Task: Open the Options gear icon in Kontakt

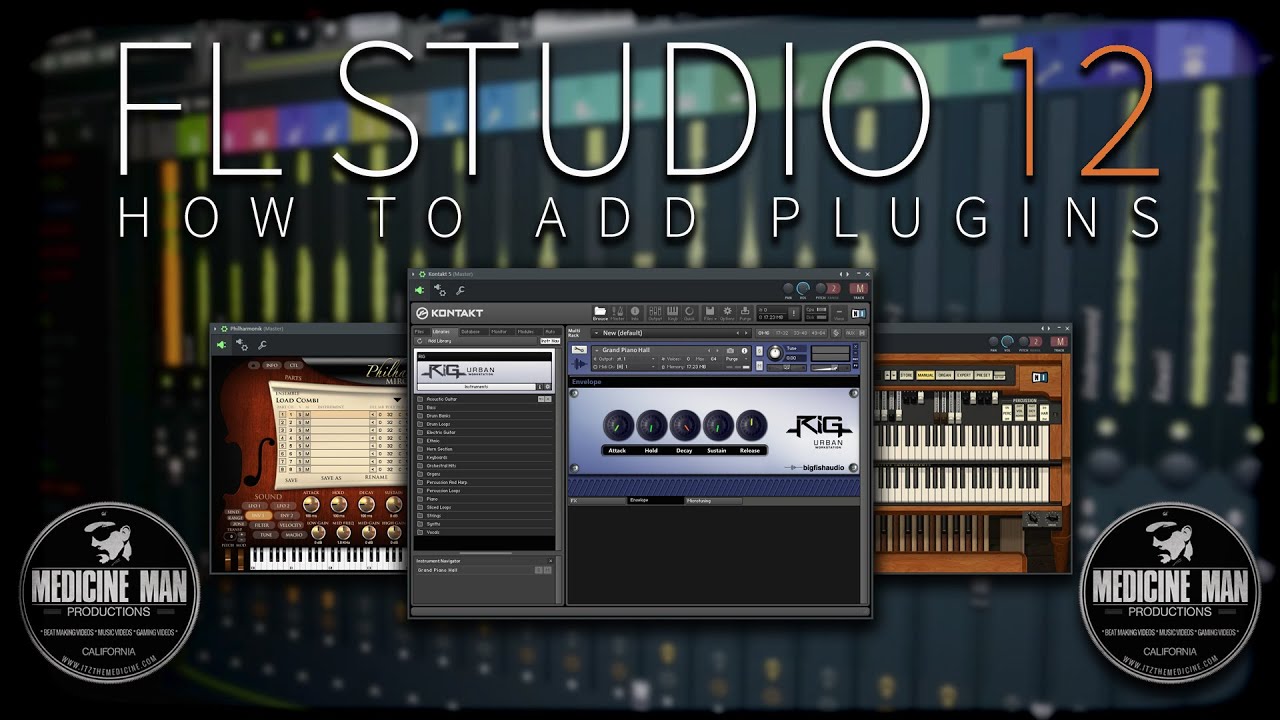Action: pos(727,311)
